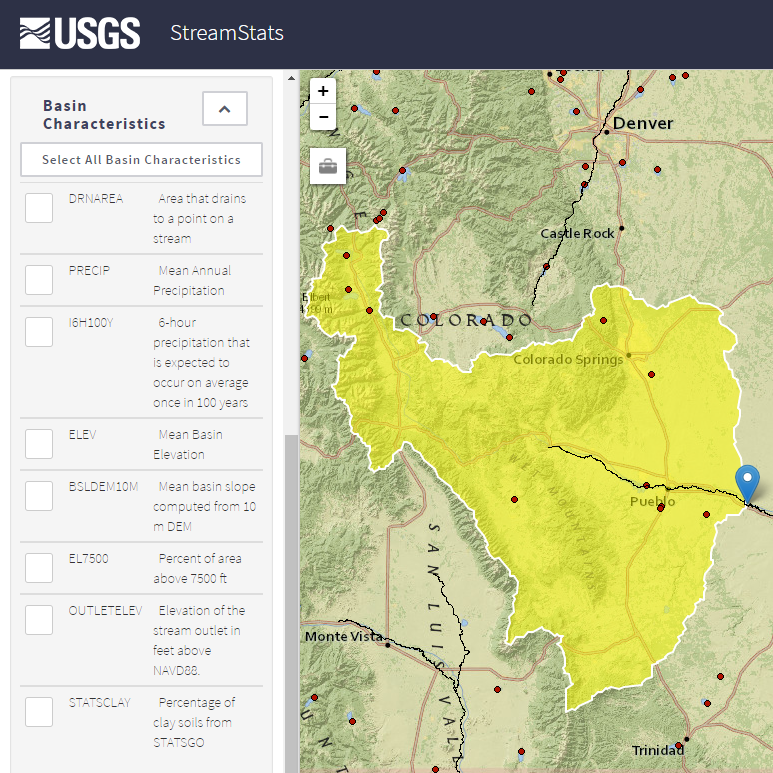Screen dimensions: 773x773
Task: Click the Basin Characteristics heading
Action: pos(104,115)
